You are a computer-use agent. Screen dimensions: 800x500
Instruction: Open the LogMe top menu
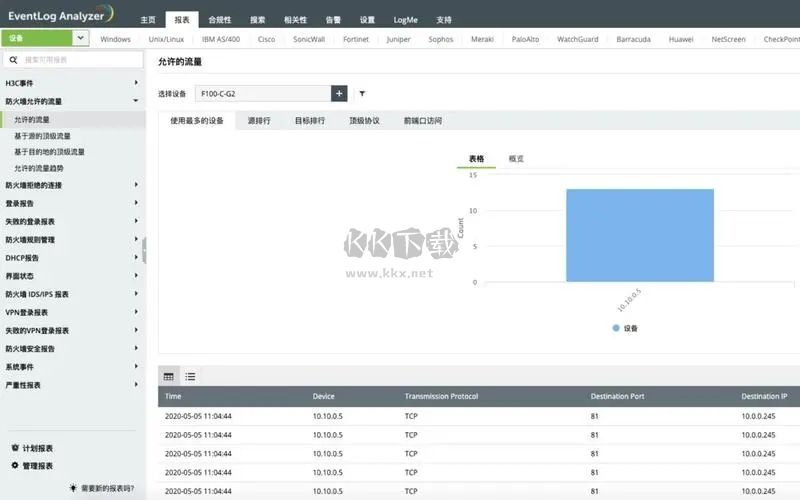click(406, 20)
